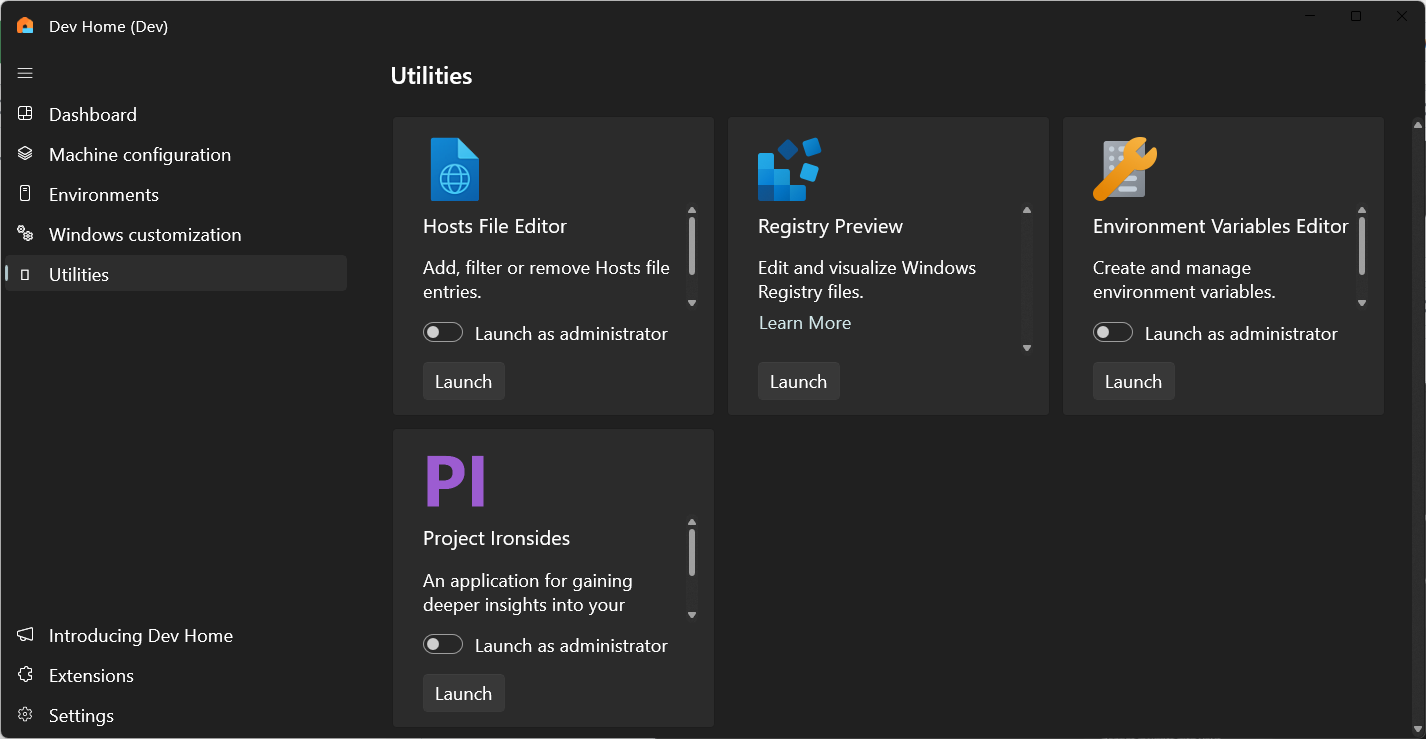Click the Hosts File Editor title text
The image size is (1426, 739).
pos(495,226)
